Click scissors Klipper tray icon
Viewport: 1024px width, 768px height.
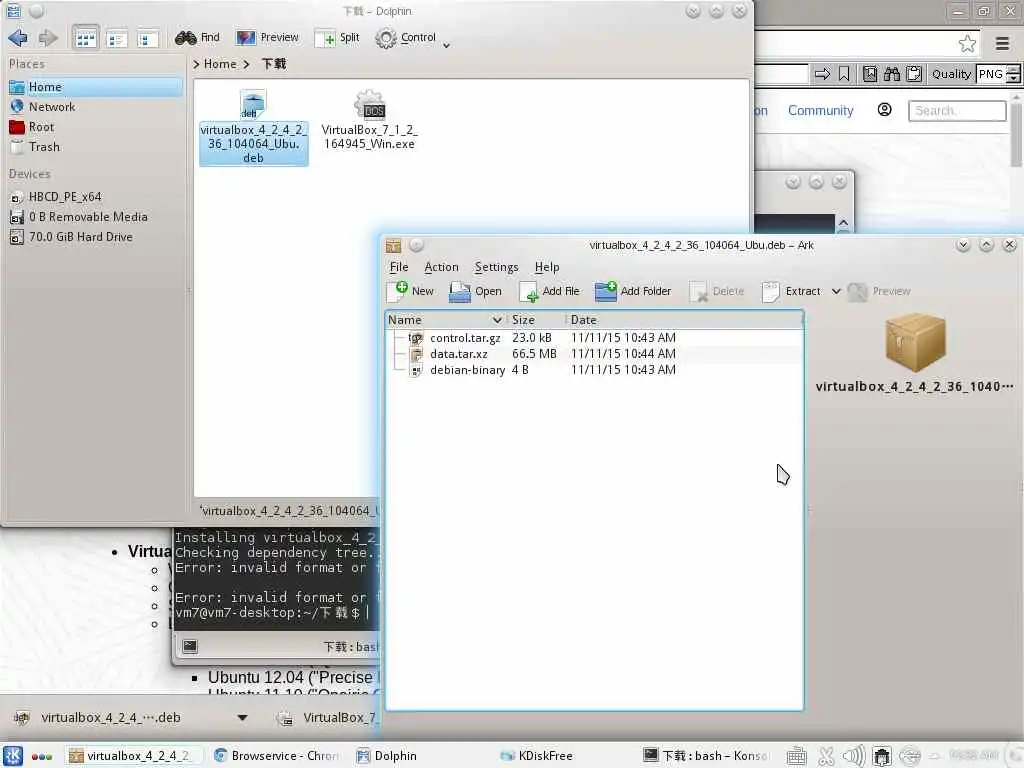(826, 756)
